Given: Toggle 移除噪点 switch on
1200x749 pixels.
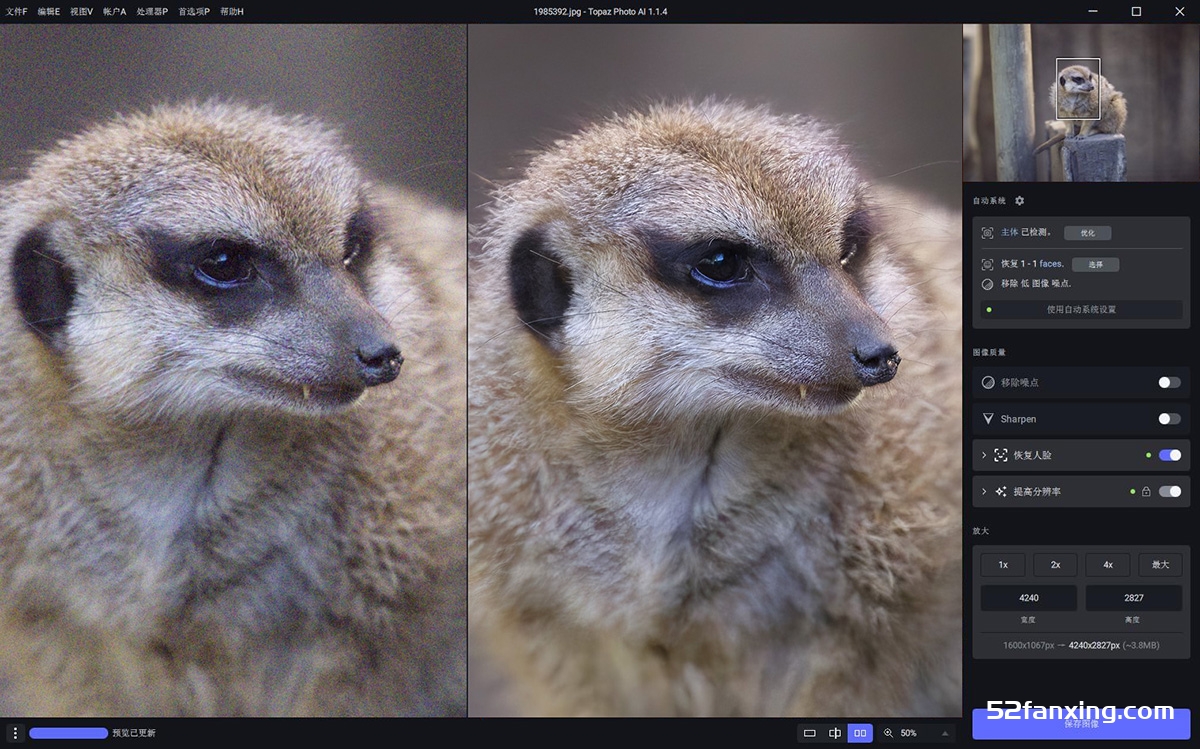Looking at the screenshot, I should pos(1169,382).
